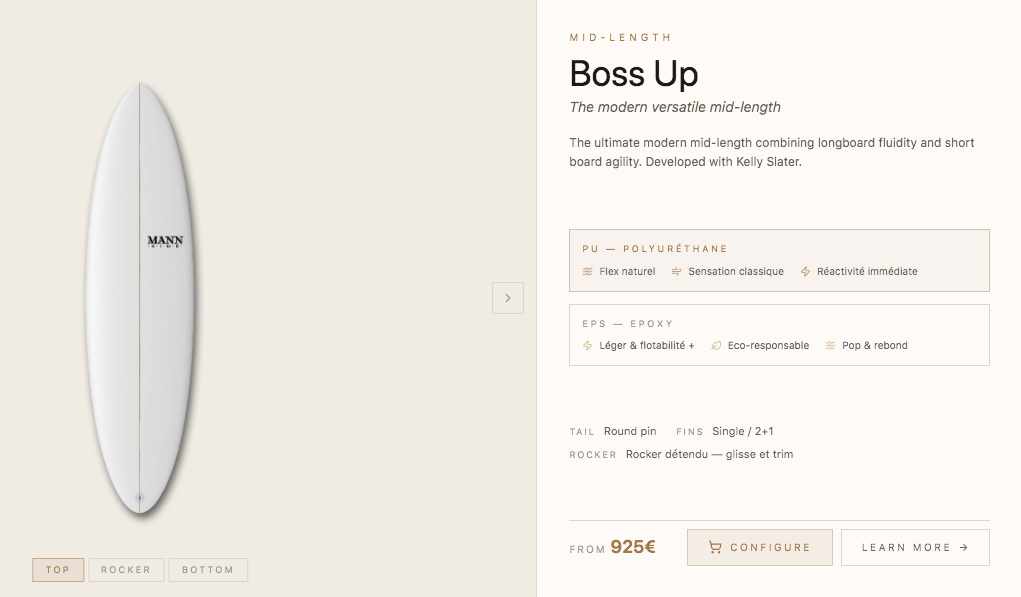1021x597 pixels.
Task: Click the waves icon beside Flex naturel
Action: pyautogui.click(x=588, y=272)
